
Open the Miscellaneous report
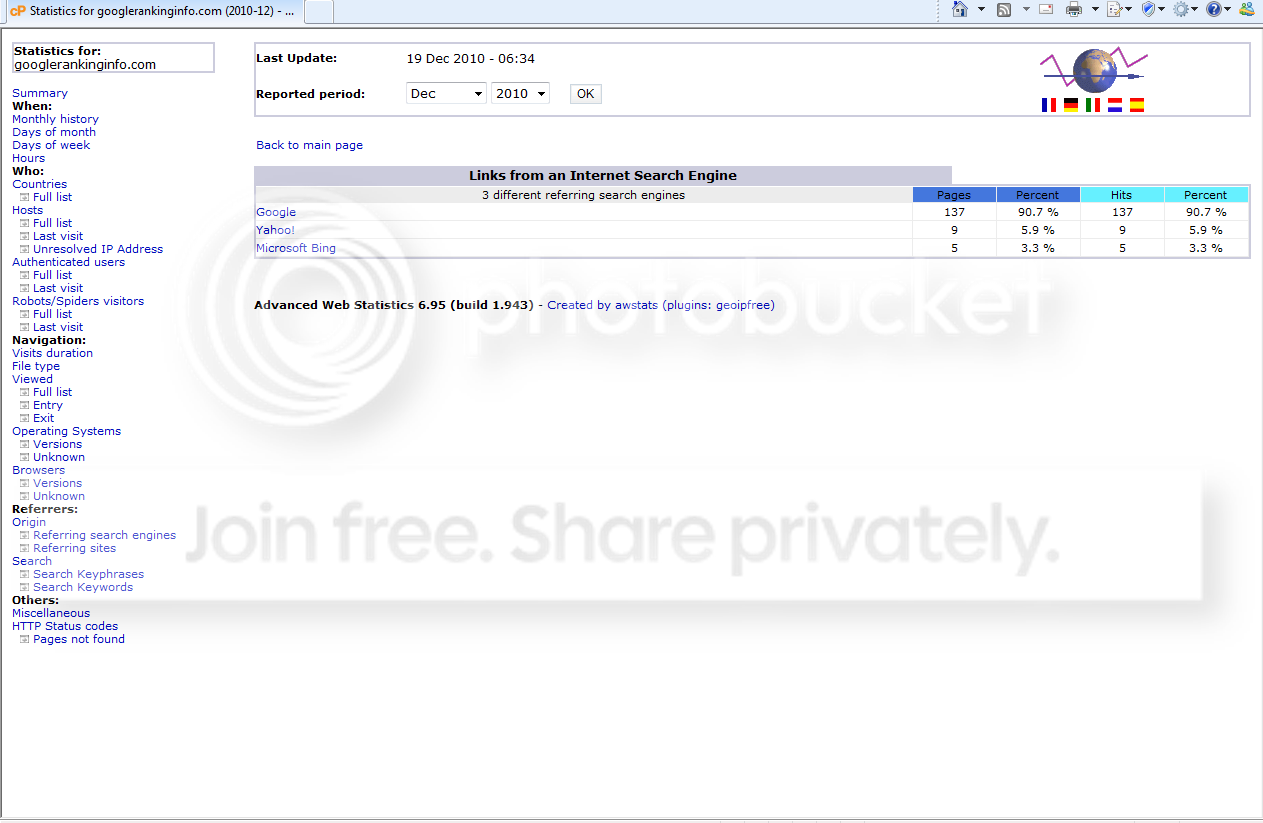51,613
